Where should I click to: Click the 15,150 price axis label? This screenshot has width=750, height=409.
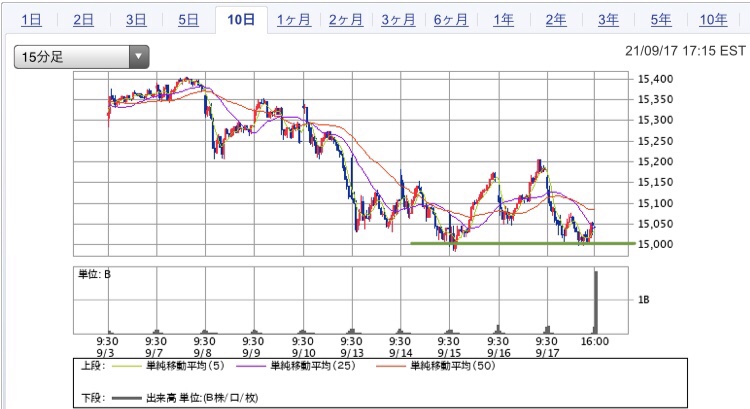click(655, 182)
